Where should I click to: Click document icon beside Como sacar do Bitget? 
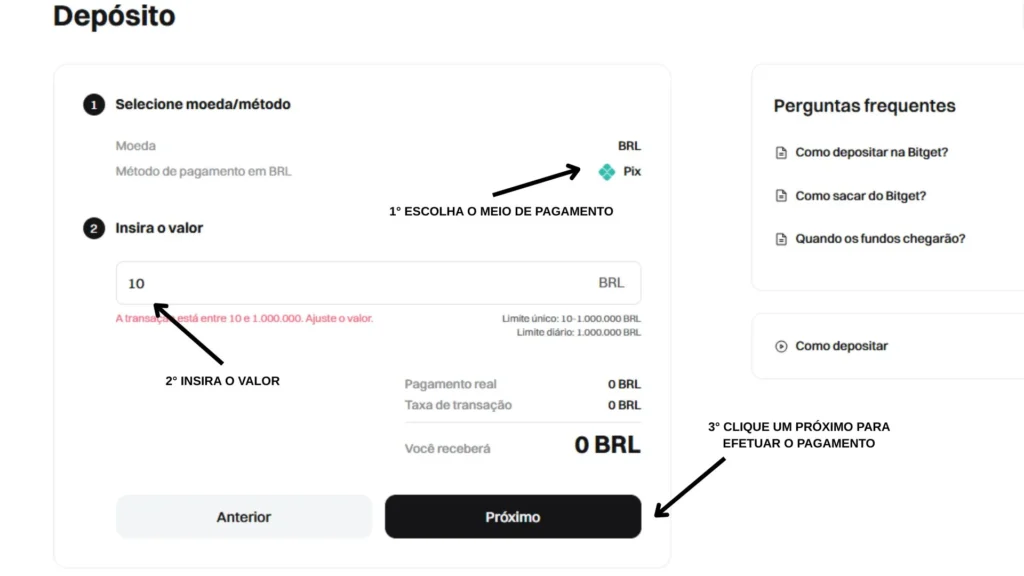(x=781, y=196)
